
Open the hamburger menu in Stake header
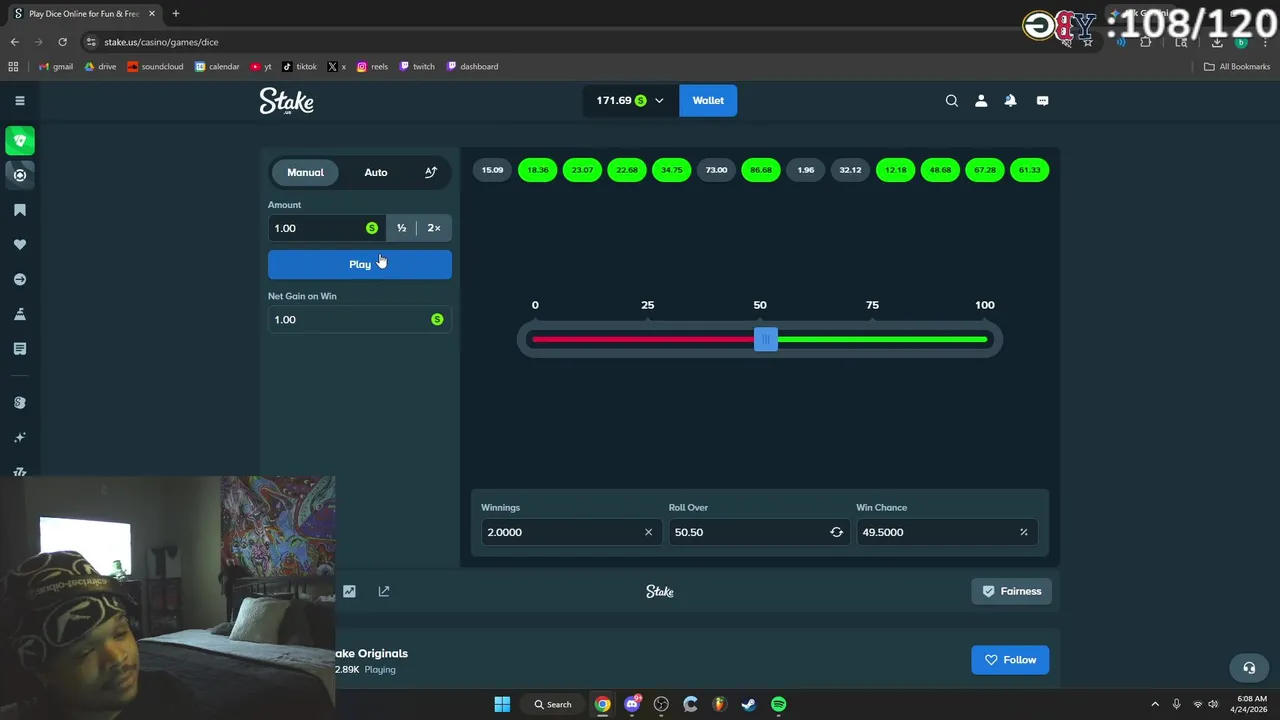tap(19, 100)
